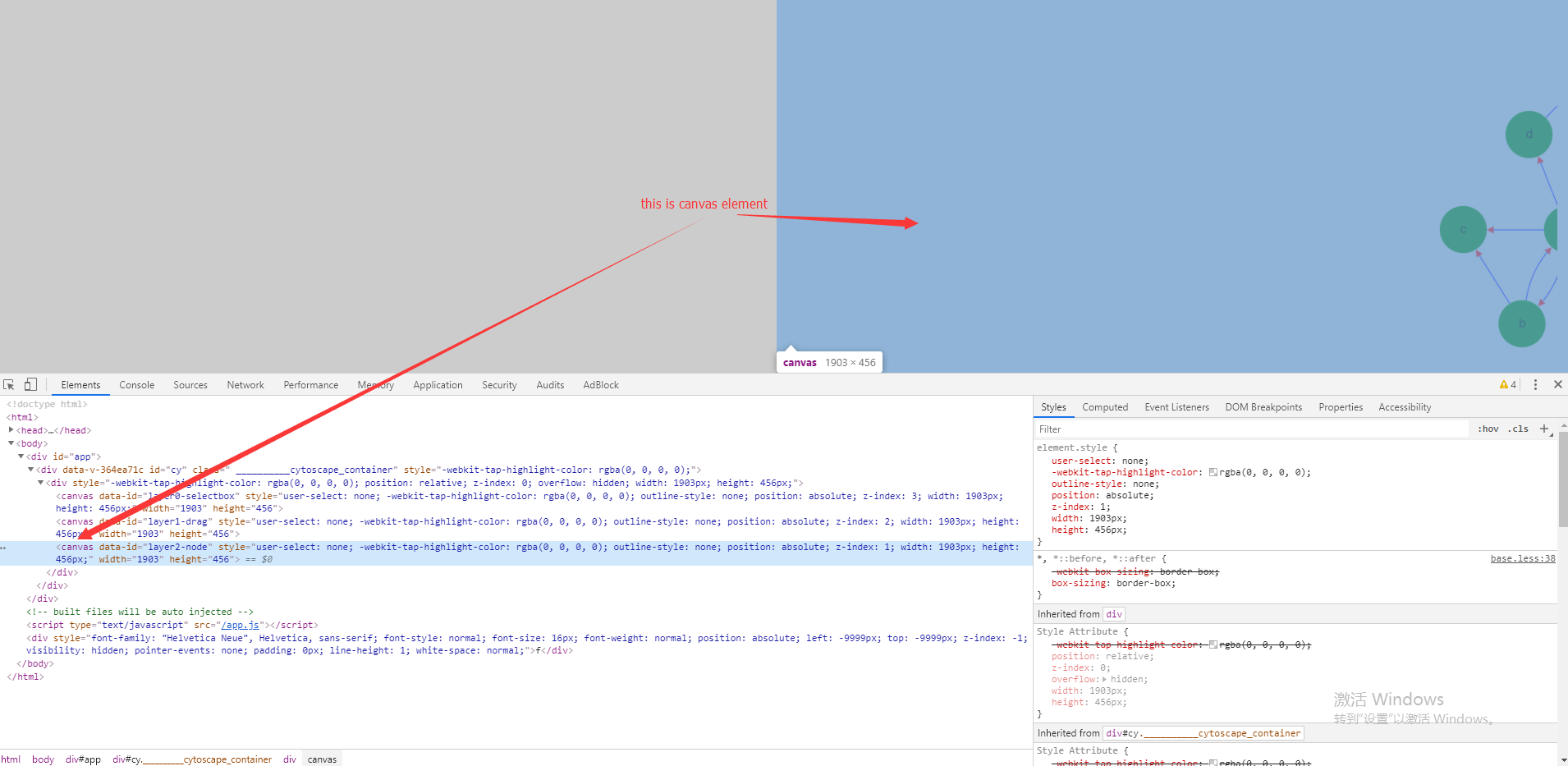Switch to the Network tab
The width and height of the screenshot is (1568, 766).
point(245,384)
